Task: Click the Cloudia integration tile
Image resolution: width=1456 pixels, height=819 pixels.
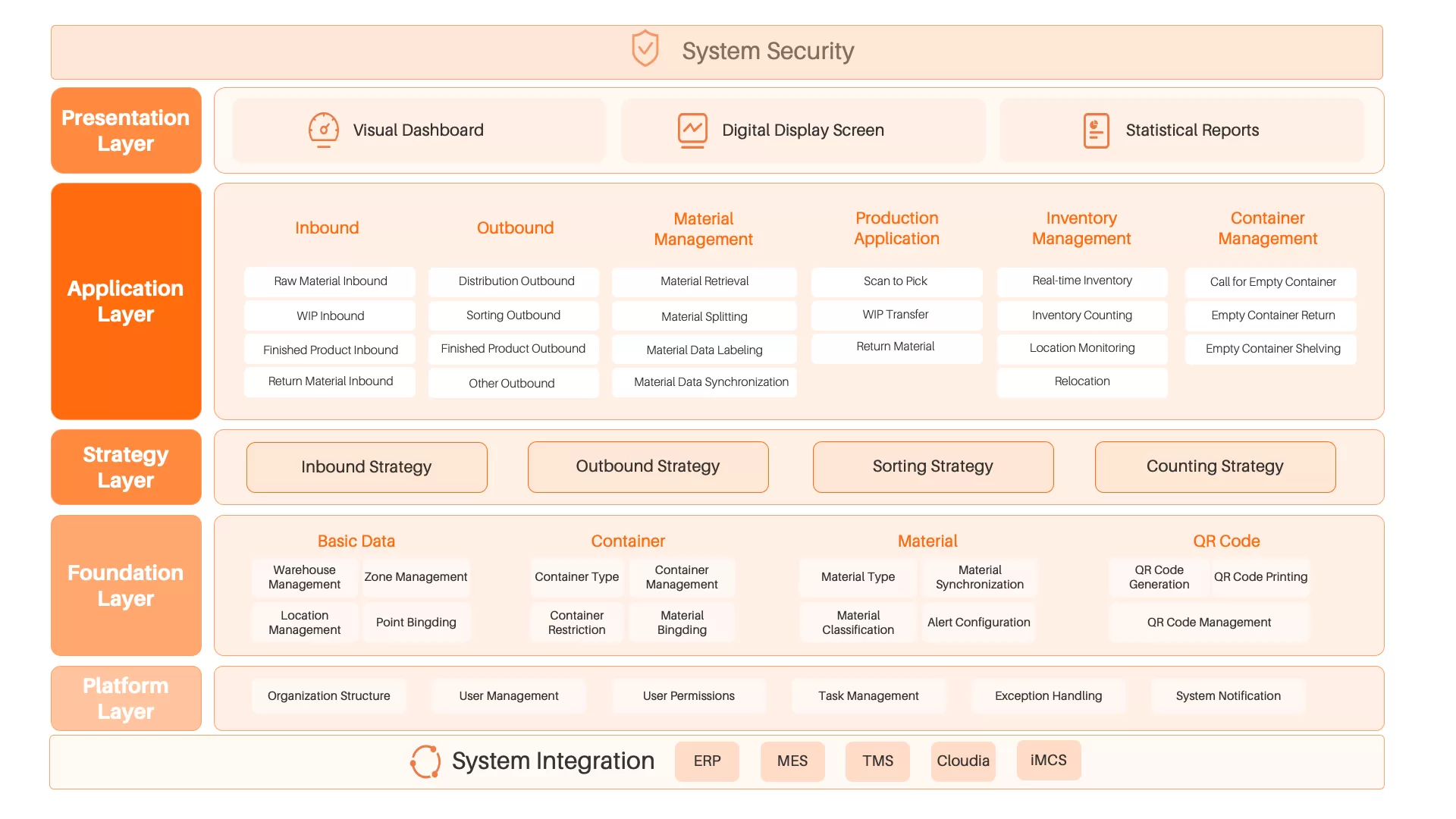Action: [x=962, y=761]
